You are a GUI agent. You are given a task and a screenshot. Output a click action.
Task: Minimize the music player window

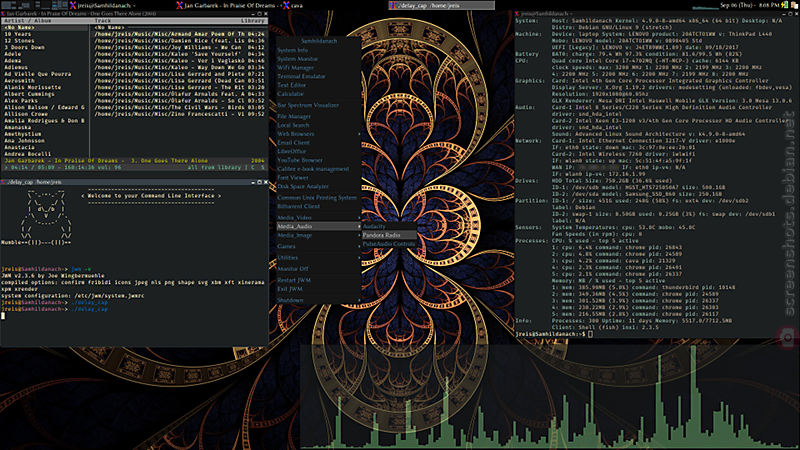tap(253, 14)
